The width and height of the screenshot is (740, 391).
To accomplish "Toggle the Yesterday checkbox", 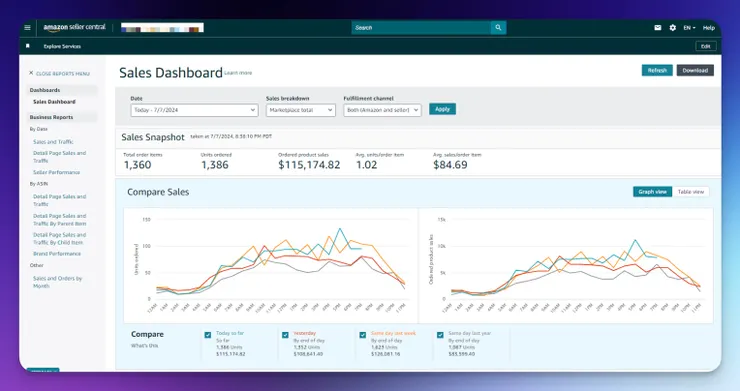I will click(x=285, y=335).
